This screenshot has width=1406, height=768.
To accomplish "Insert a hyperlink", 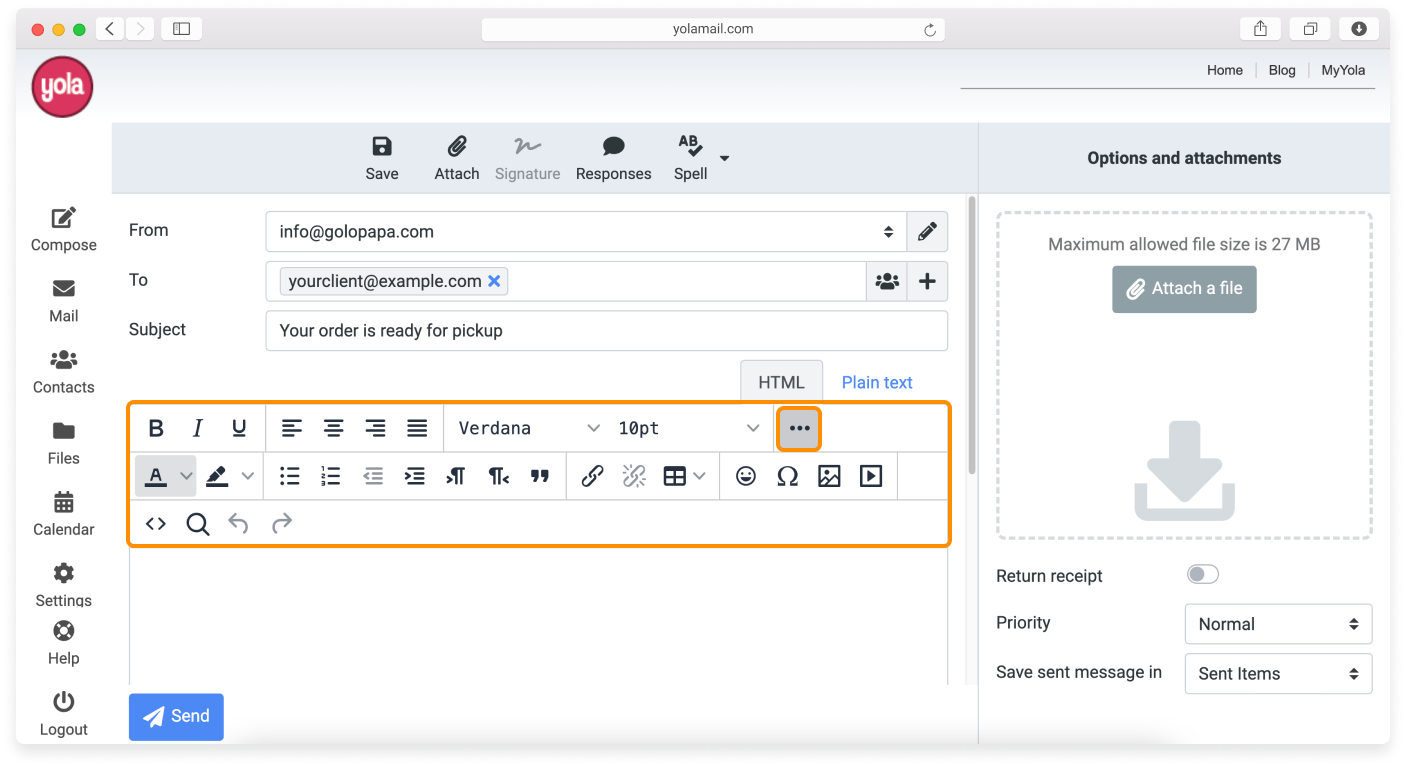I will [591, 476].
